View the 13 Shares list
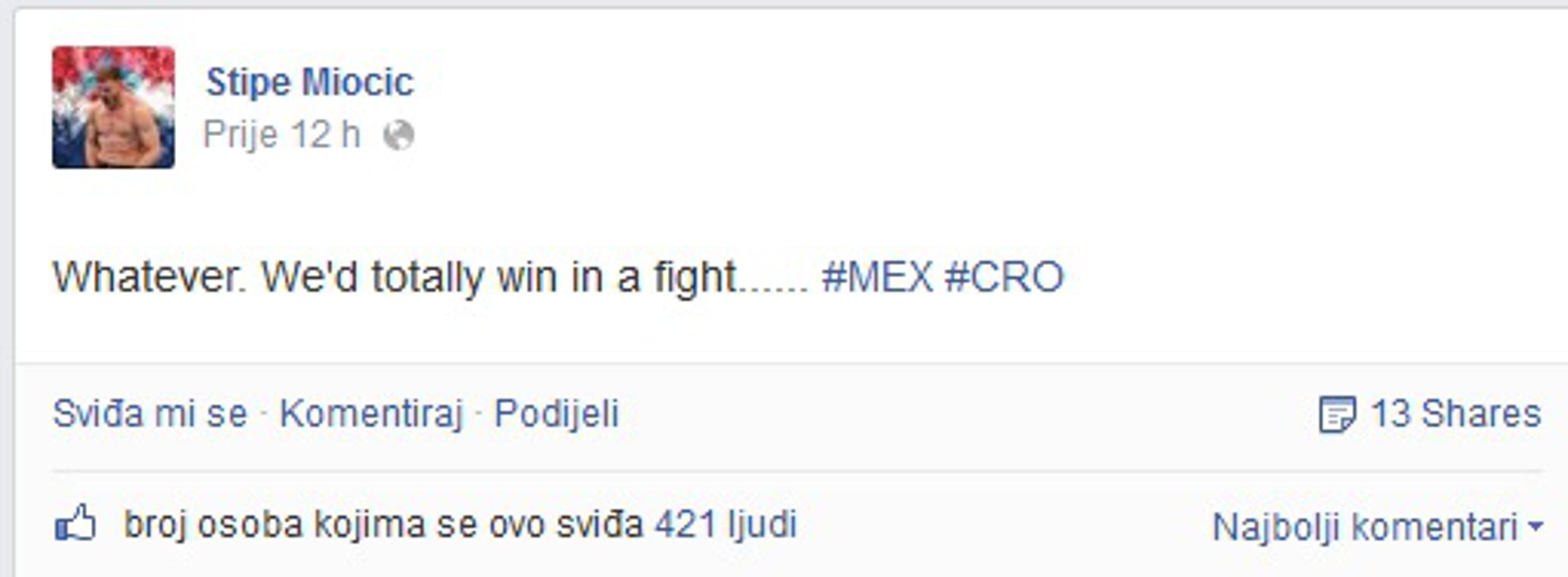 coord(1455,414)
